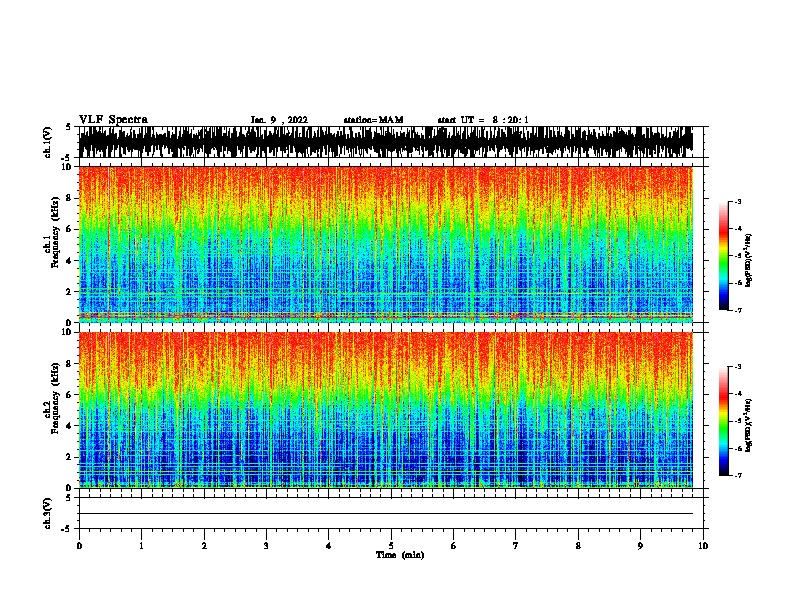Viewport: 792px width, 612px height.
Task: Click the ch.1(V) waveform axis label
Action: pos(48,142)
